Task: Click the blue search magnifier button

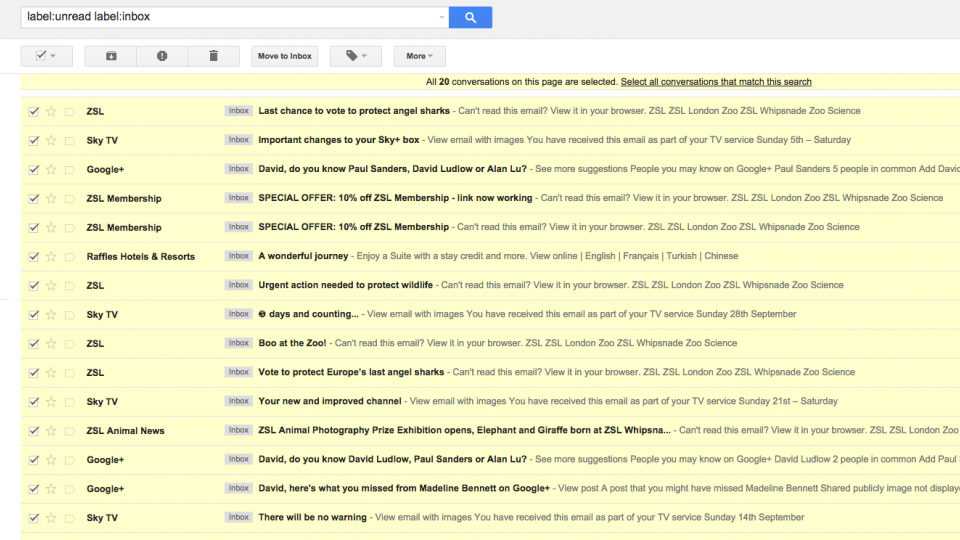Action: (x=470, y=17)
